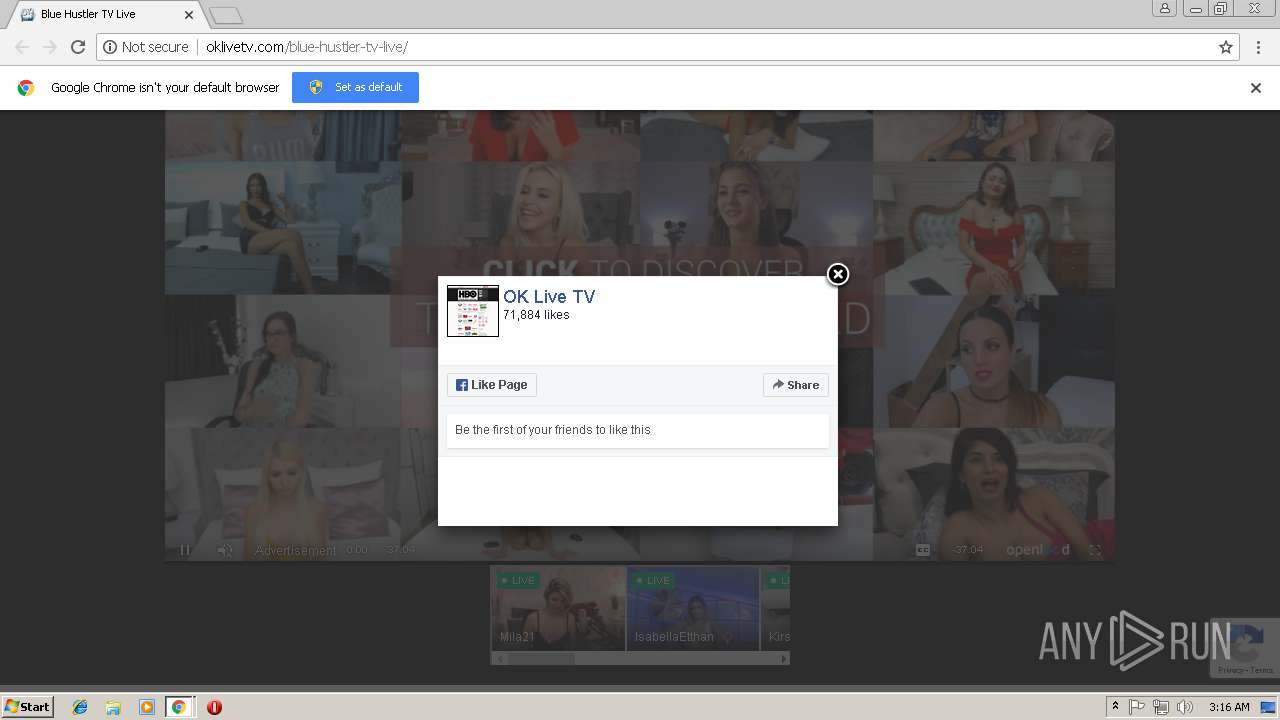This screenshot has width=1280, height=720.
Task: Bookmark this page with the star icon
Action: point(1226,47)
